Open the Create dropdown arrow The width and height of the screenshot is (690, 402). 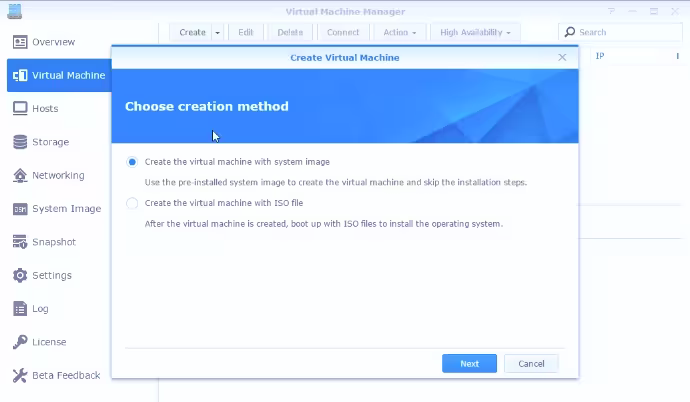217,33
